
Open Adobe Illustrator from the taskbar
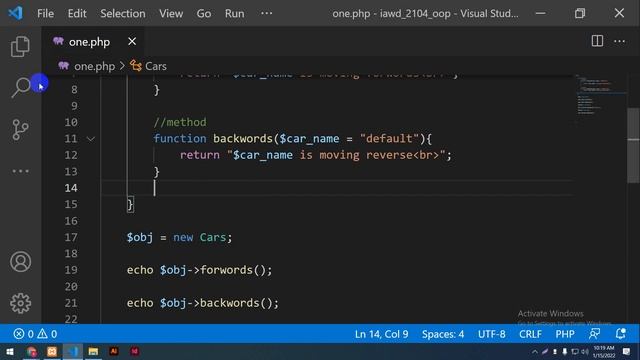click(x=114, y=351)
